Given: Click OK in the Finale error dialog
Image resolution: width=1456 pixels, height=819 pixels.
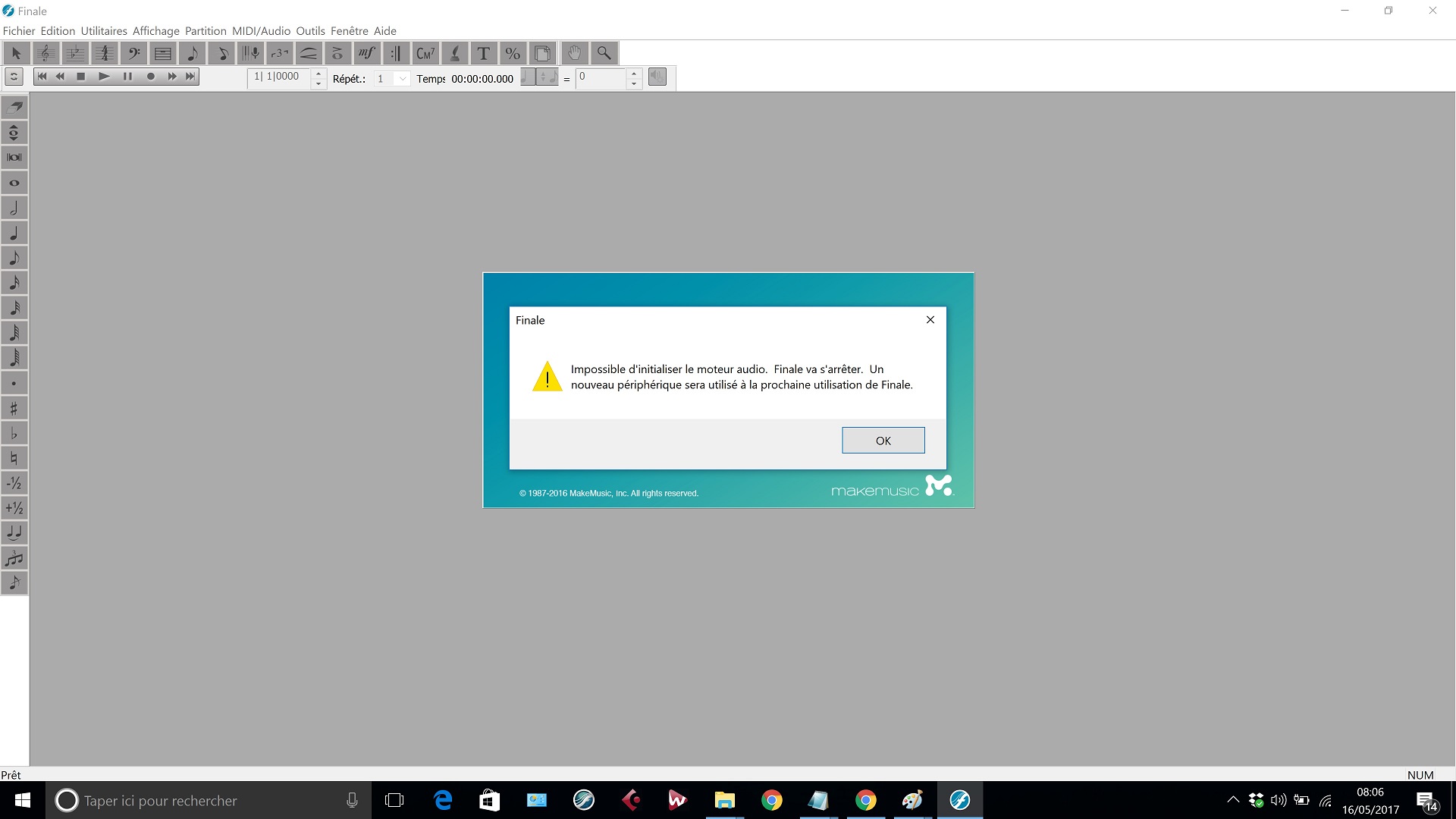Looking at the screenshot, I should point(883,441).
